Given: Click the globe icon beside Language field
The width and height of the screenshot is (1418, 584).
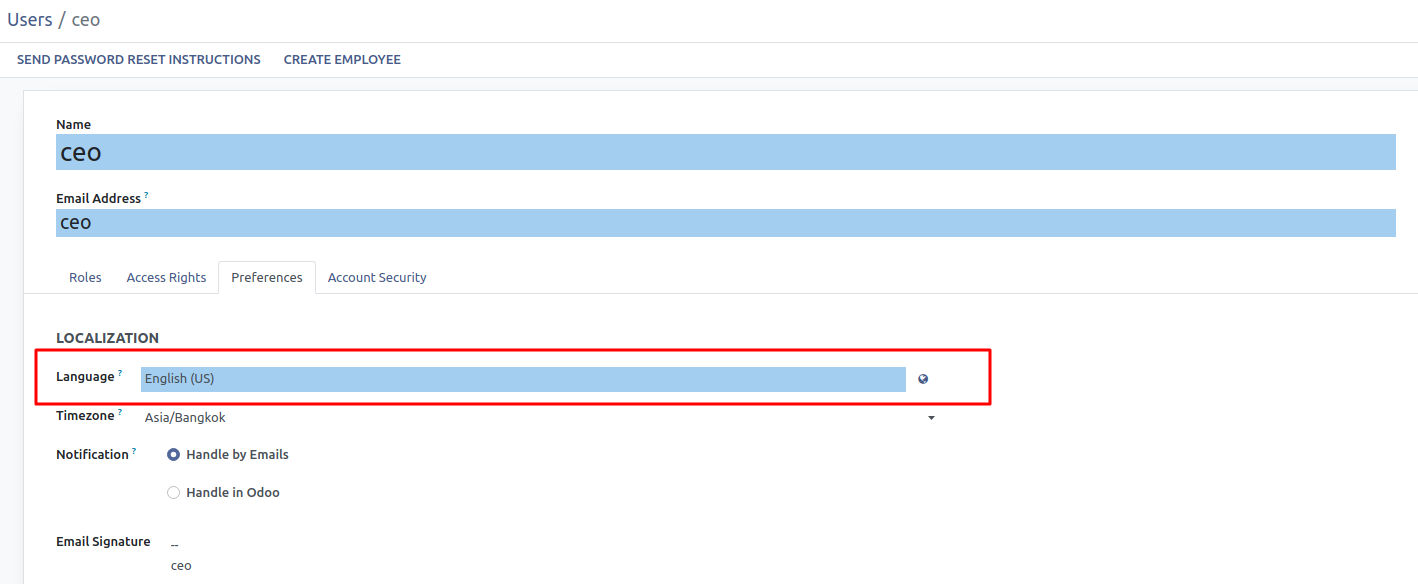Looking at the screenshot, I should point(923,379).
